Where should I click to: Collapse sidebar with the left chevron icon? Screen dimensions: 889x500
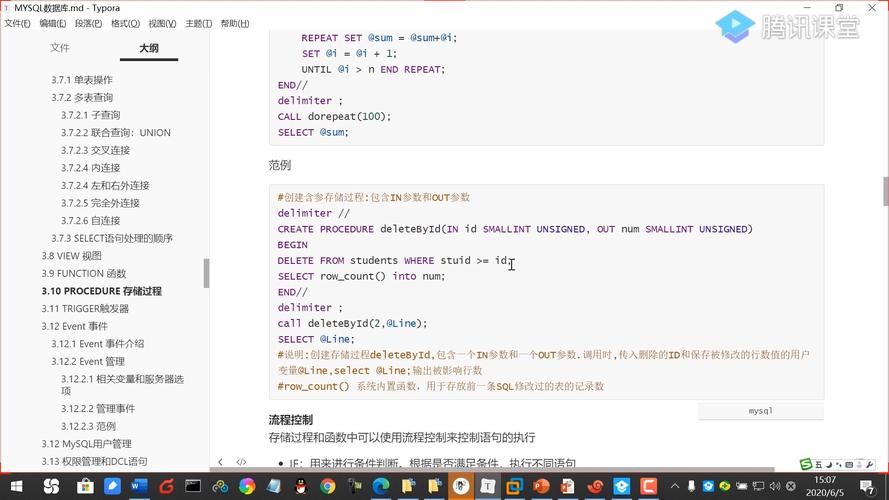click(x=221, y=462)
